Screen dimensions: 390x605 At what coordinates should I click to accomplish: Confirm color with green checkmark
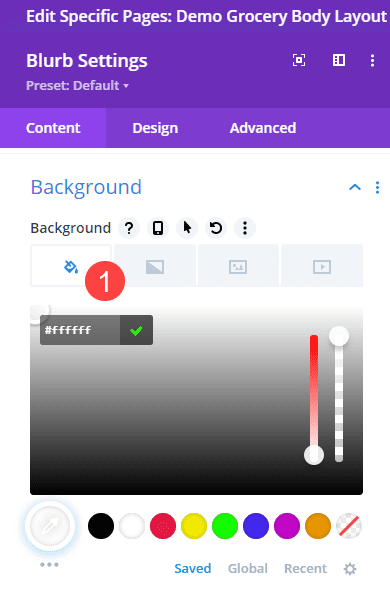click(136, 330)
